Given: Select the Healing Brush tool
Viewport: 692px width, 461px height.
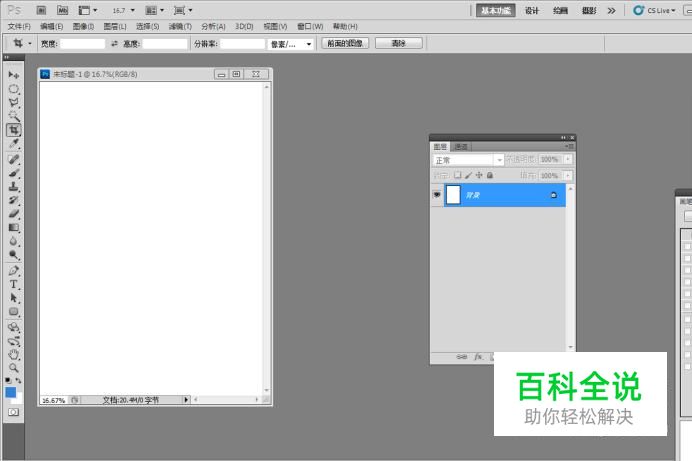Looking at the screenshot, I should [14, 159].
